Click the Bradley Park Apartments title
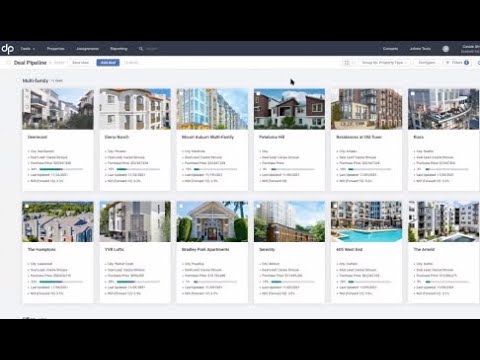 [x=205, y=249]
